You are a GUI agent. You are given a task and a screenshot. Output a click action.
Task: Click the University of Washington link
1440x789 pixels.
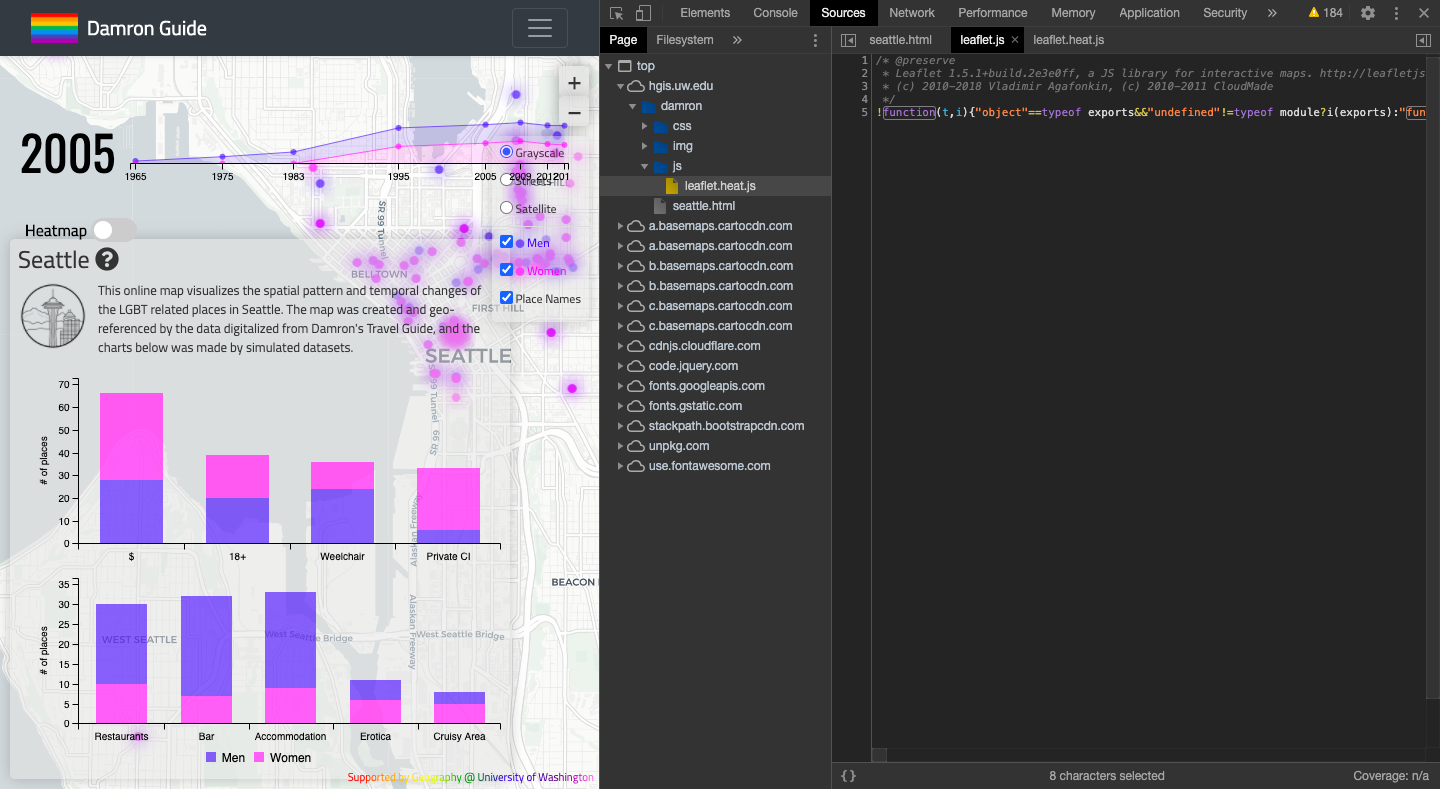pos(534,777)
